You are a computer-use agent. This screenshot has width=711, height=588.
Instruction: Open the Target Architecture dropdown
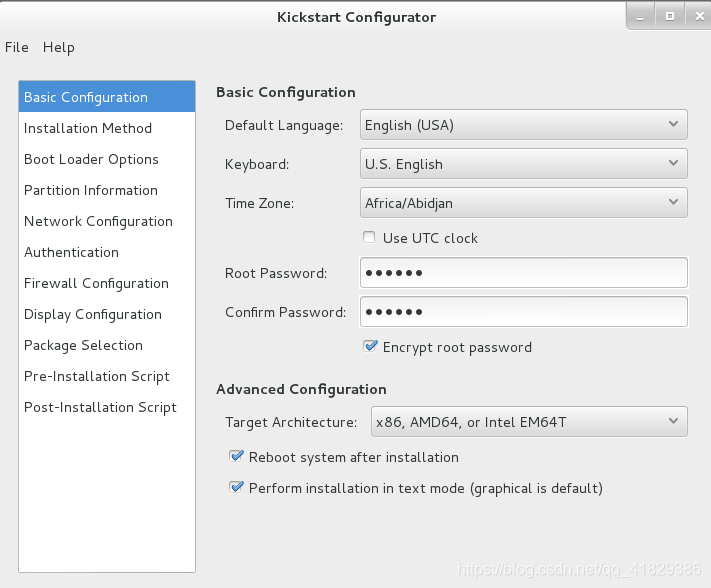529,422
